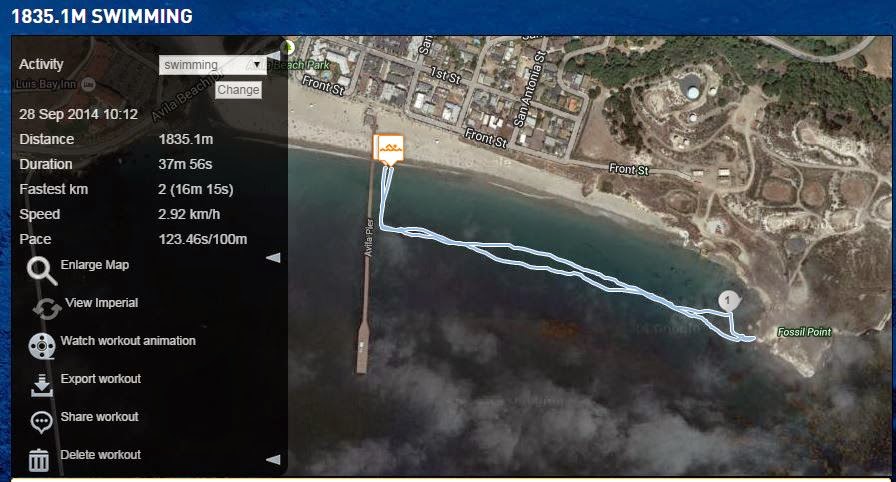Click the 1835.1M SWIMMING page heading

tap(102, 16)
